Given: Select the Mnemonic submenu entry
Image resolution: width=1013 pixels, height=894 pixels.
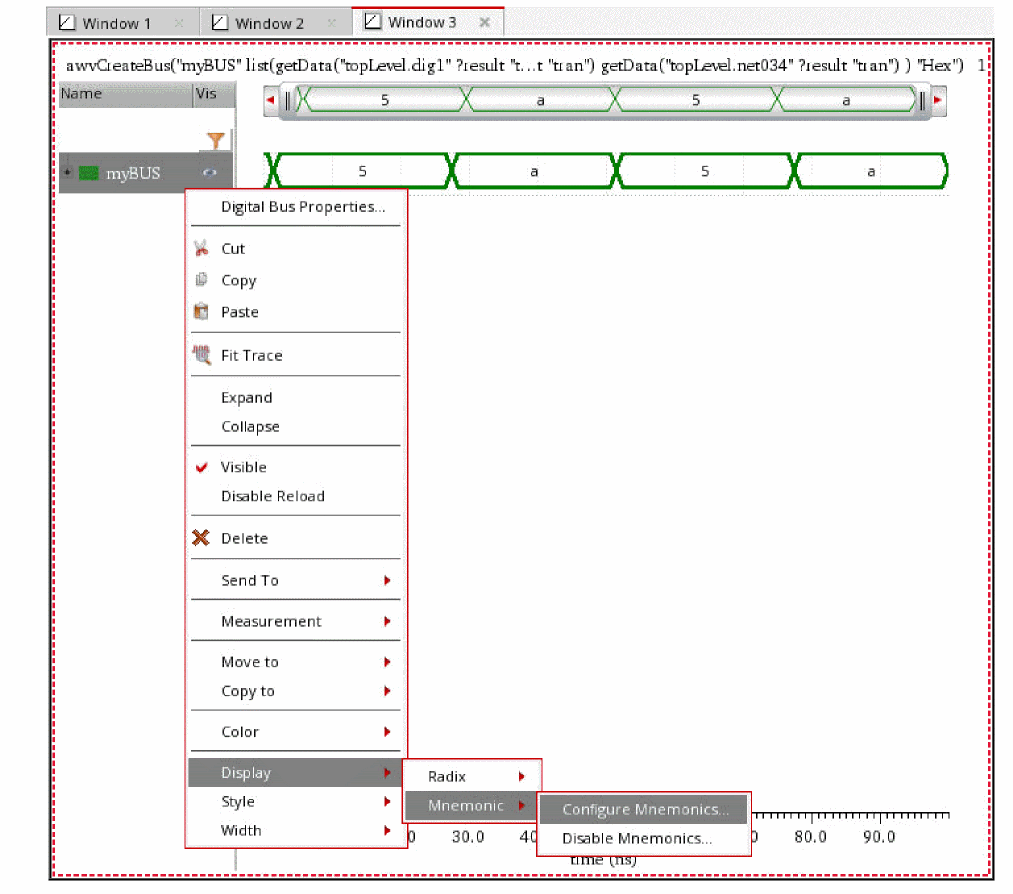Looking at the screenshot, I should [472, 806].
